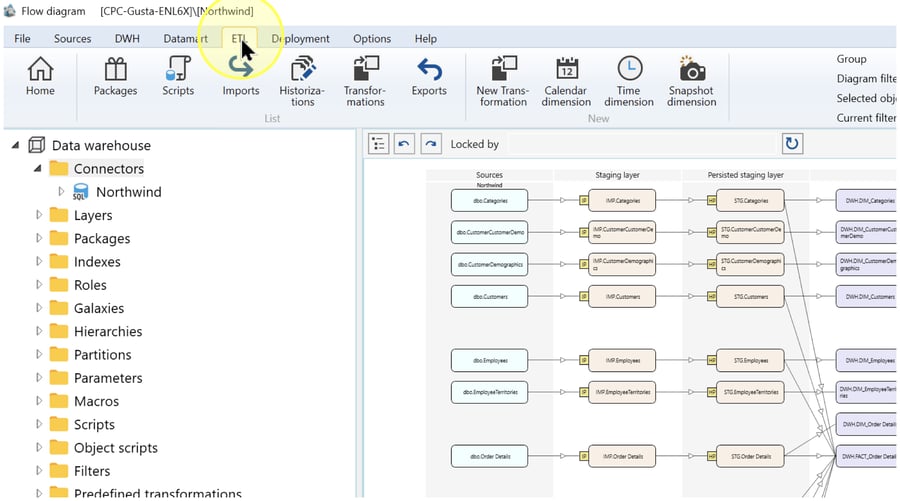
Task: Select the Scripts folder in tree
Action: 94,425
